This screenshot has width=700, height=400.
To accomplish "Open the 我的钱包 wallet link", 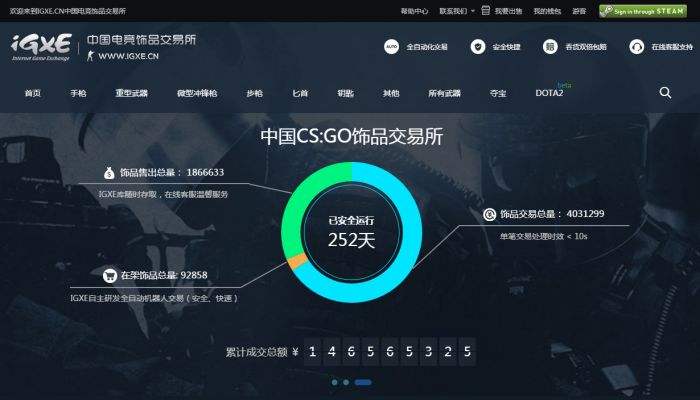I will pos(547,11).
